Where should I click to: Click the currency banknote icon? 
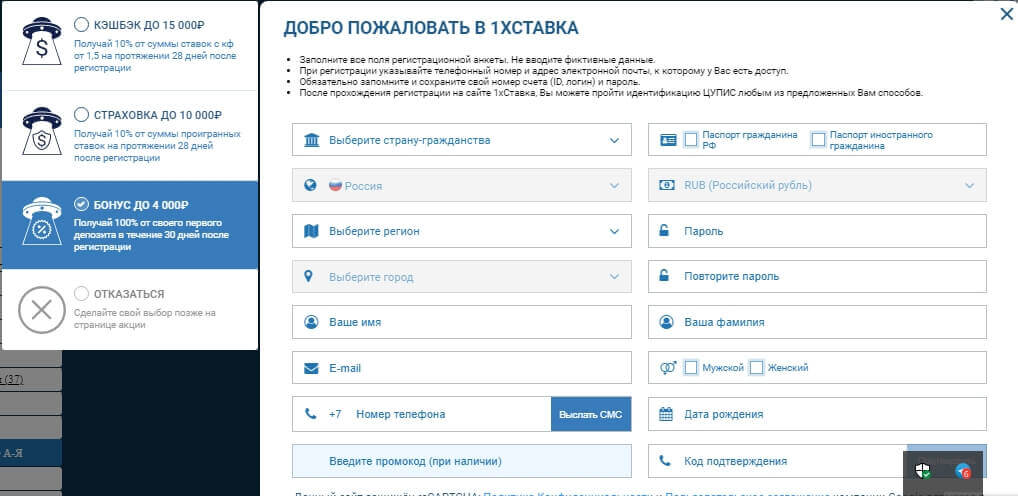coord(667,185)
